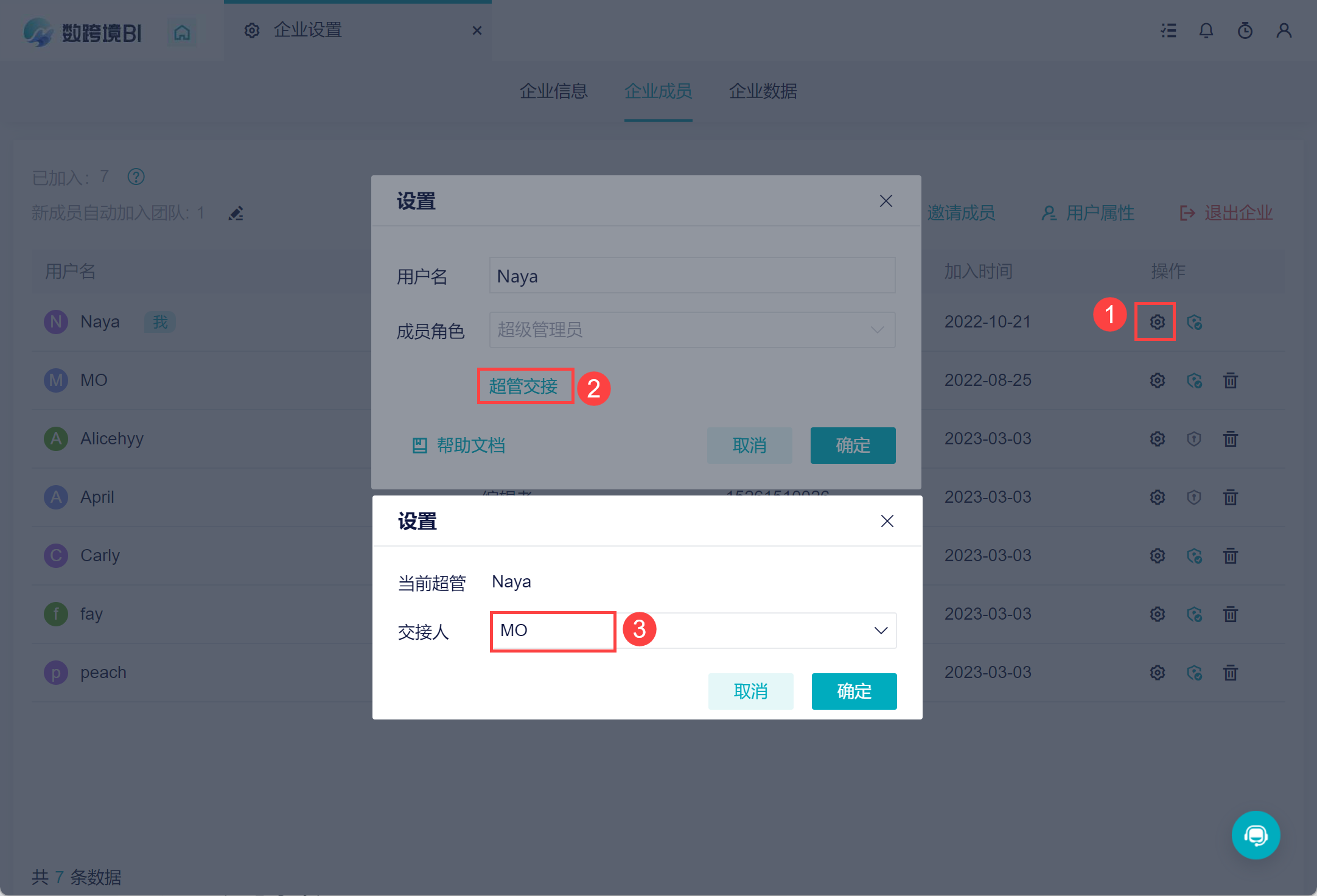Open the notification bell
Screen dimensions: 1317x896
click(1206, 30)
